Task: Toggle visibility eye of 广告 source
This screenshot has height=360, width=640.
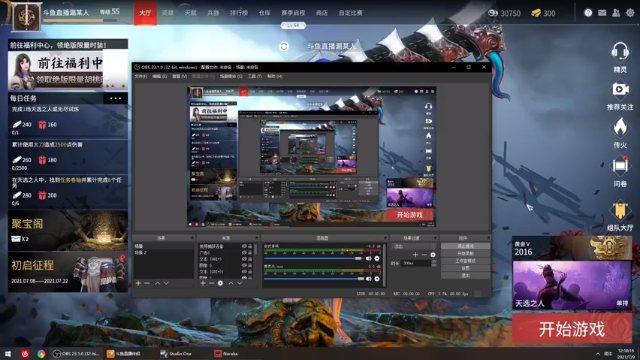Action: pyautogui.click(x=244, y=253)
